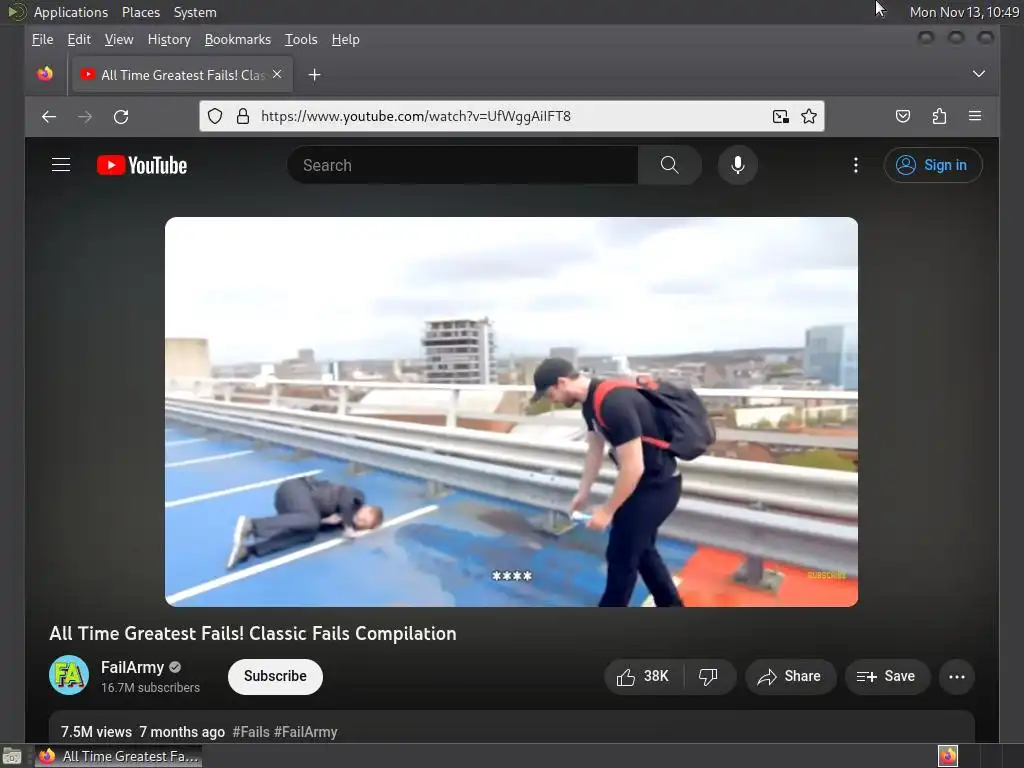
Task: Click the clock showing Mon Nov 13
Action: [x=964, y=12]
